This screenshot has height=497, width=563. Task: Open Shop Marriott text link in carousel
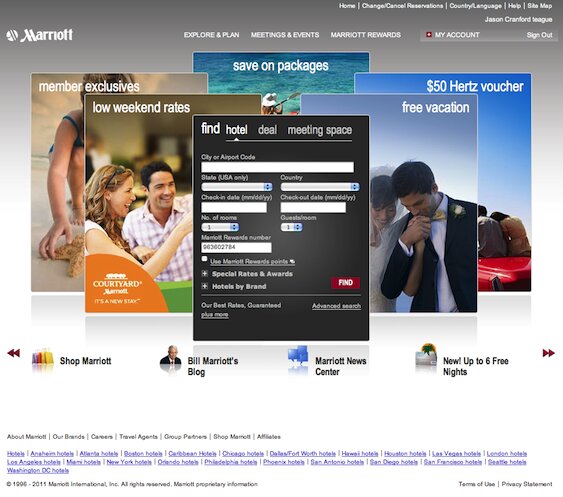[x=85, y=361]
